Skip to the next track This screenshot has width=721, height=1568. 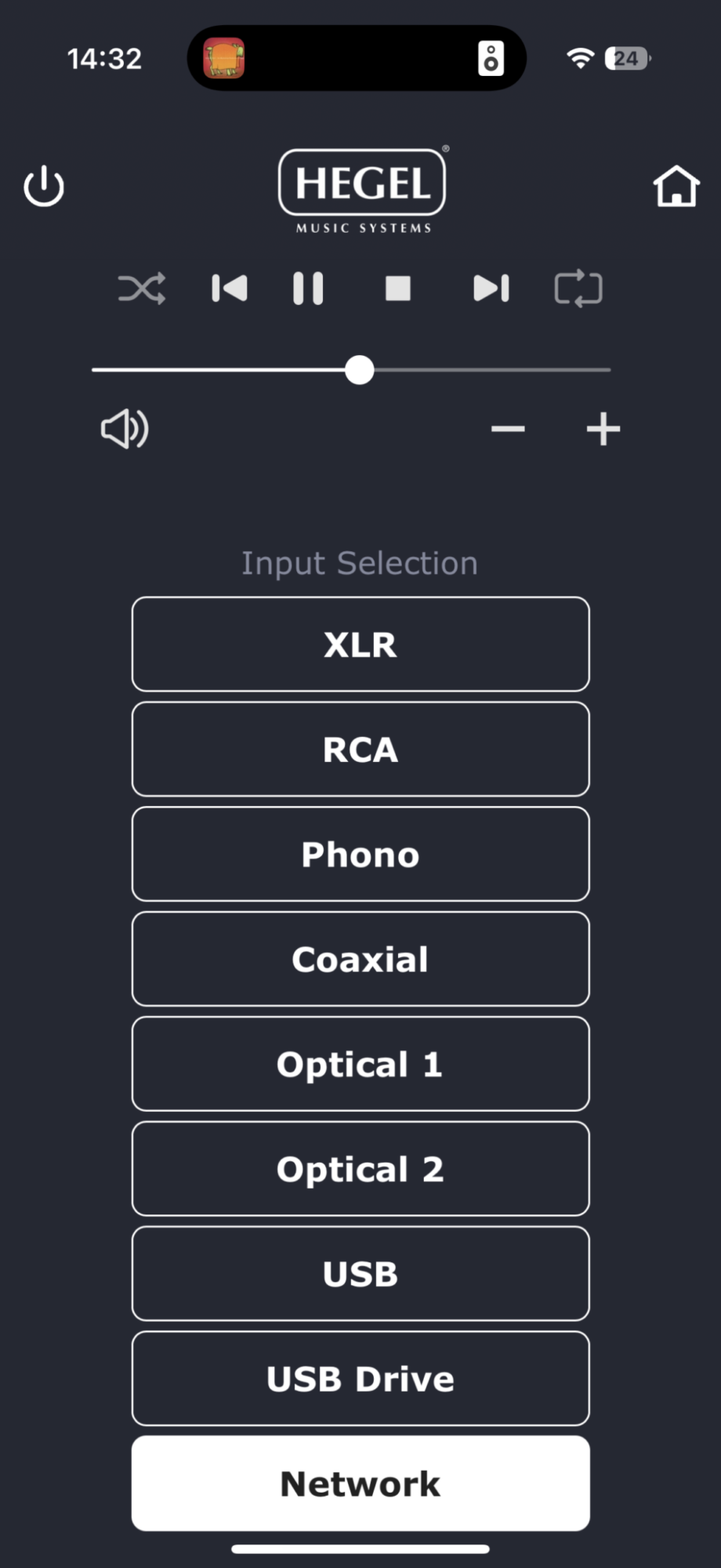491,289
